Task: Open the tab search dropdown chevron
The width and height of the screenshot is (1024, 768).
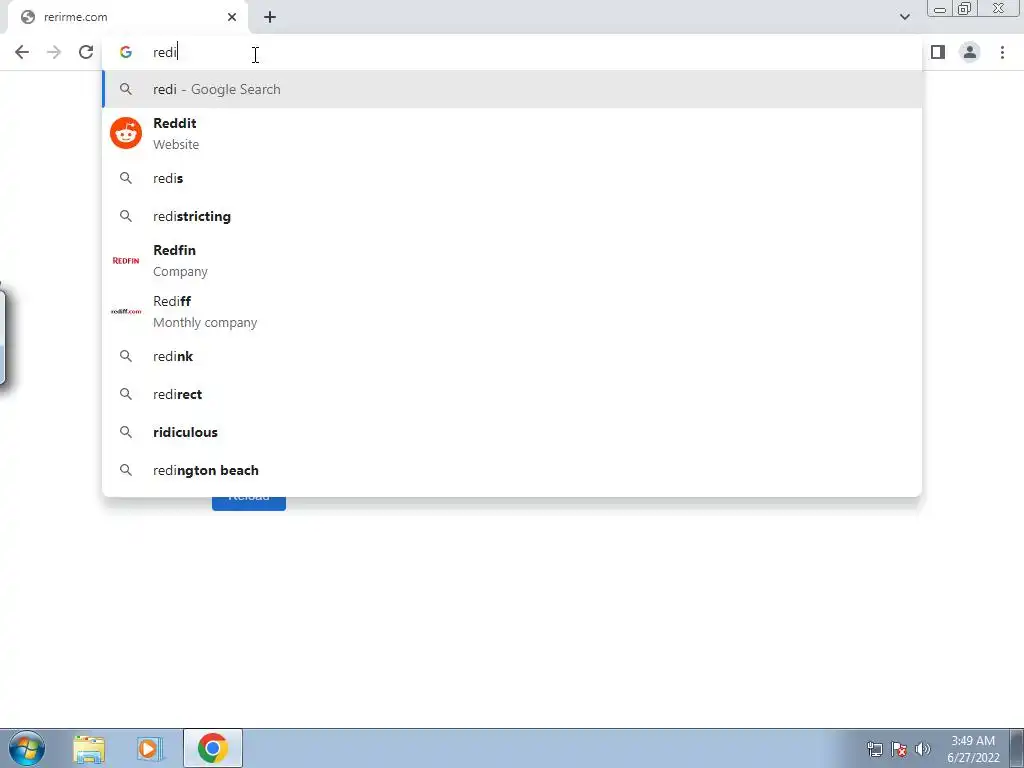Action: [904, 17]
